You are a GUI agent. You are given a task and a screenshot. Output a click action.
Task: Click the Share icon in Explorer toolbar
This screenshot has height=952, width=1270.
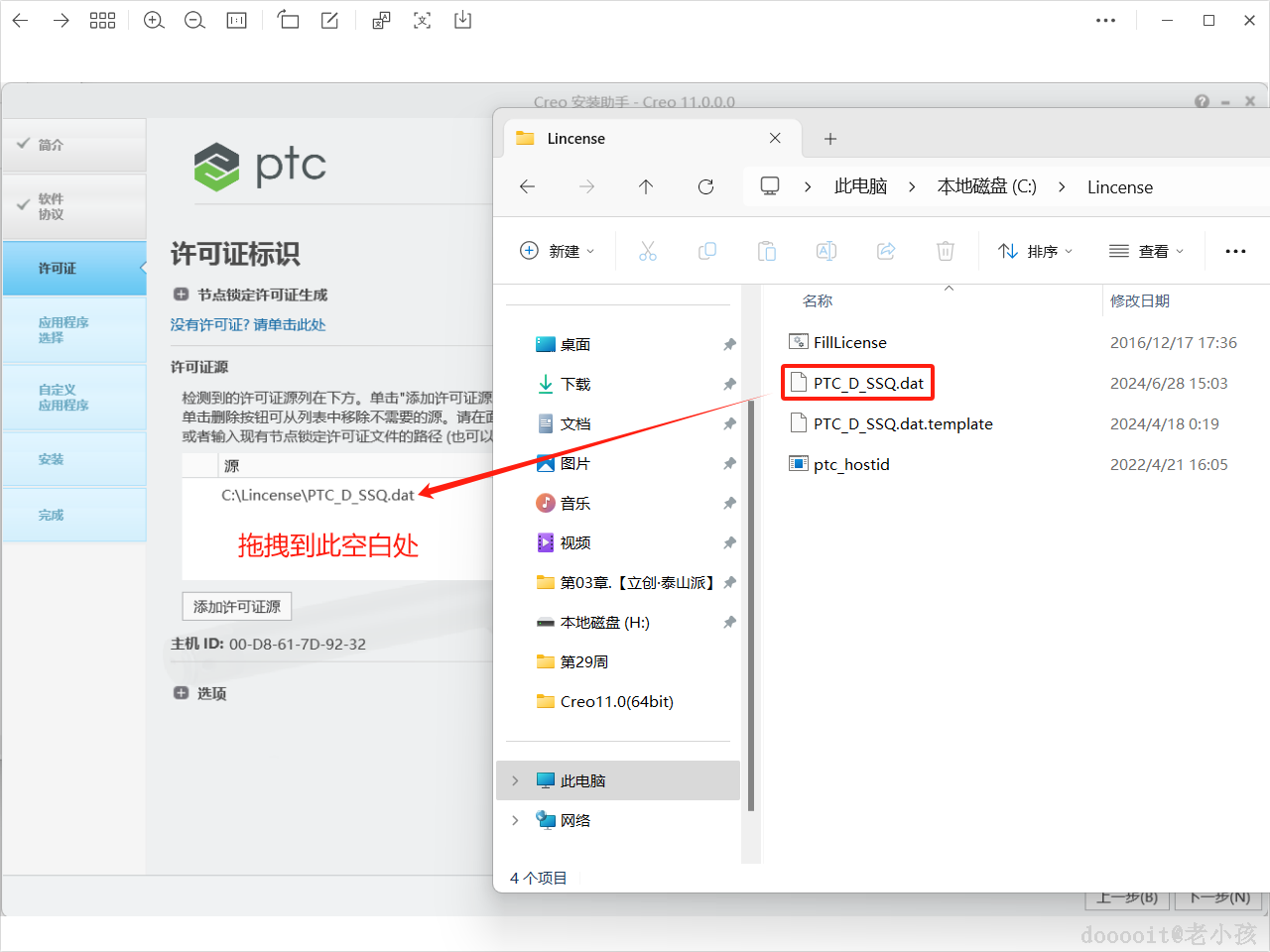(x=886, y=251)
